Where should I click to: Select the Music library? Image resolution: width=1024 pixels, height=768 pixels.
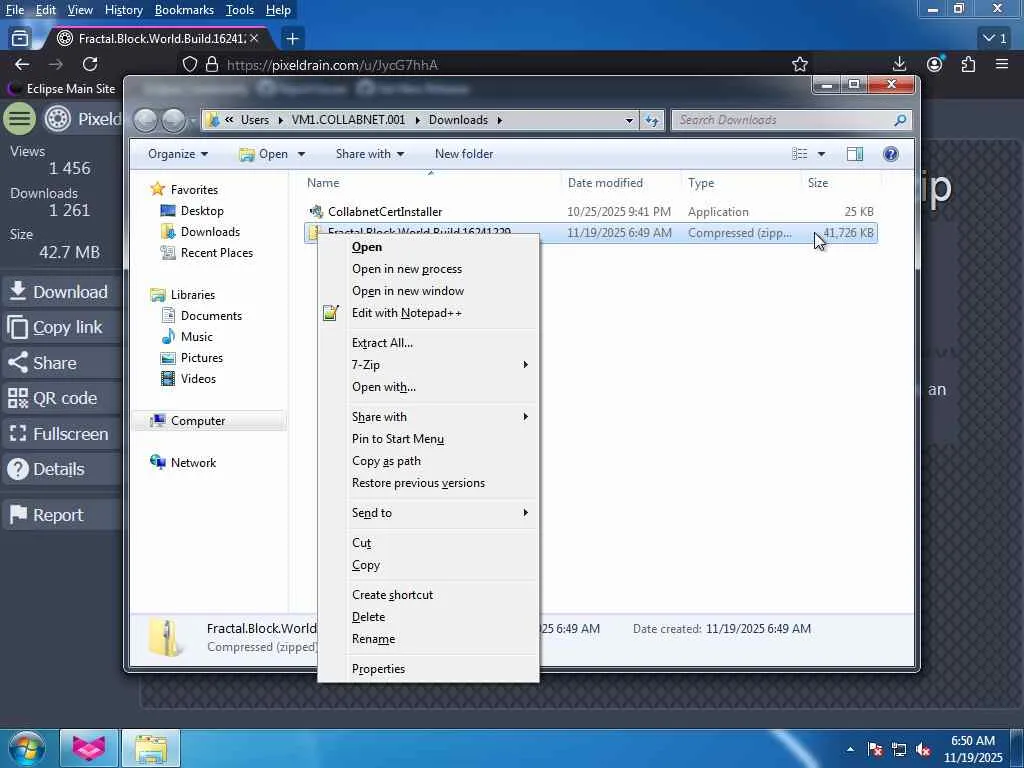point(196,337)
